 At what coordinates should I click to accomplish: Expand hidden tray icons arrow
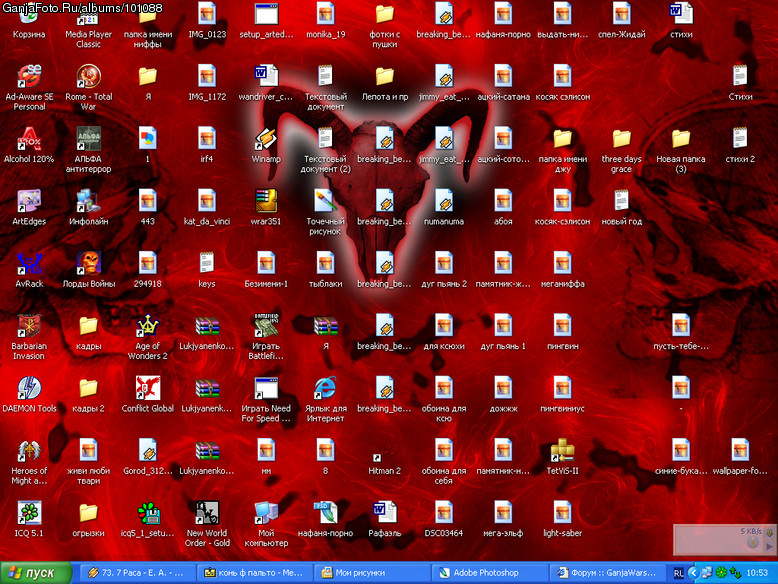[694, 573]
